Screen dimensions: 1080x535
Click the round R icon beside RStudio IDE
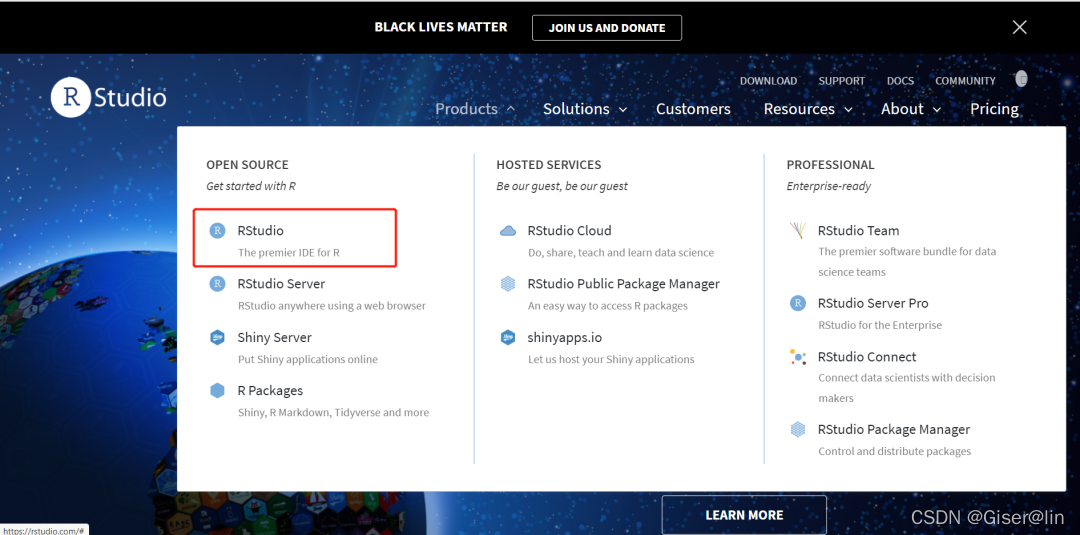click(218, 231)
